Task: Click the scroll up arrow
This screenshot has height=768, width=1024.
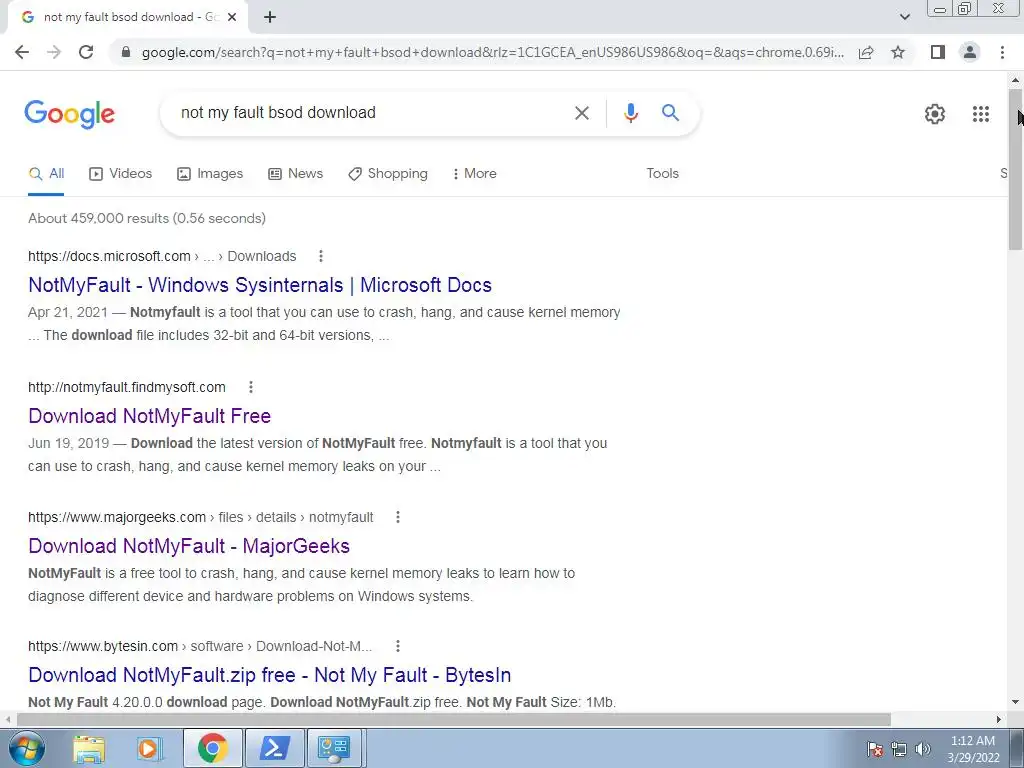Action: [x=1016, y=80]
